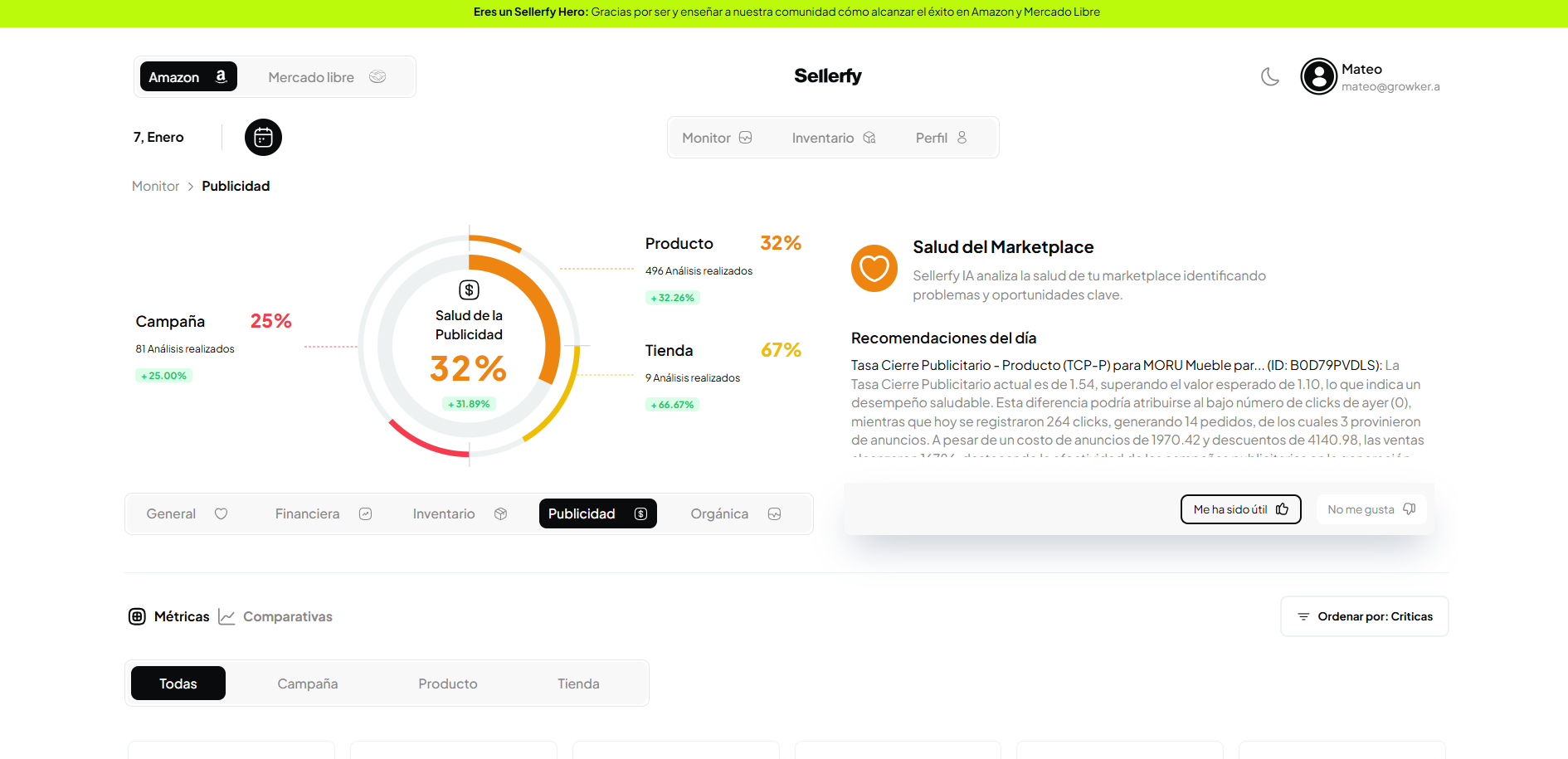Click the Sellerfy Hero banner message

click(786, 12)
